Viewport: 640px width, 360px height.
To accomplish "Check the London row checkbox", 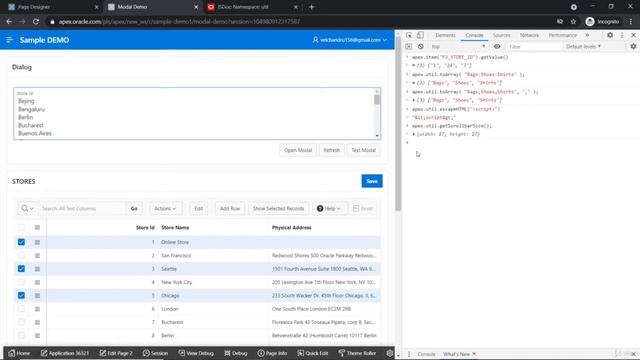I will [21, 309].
